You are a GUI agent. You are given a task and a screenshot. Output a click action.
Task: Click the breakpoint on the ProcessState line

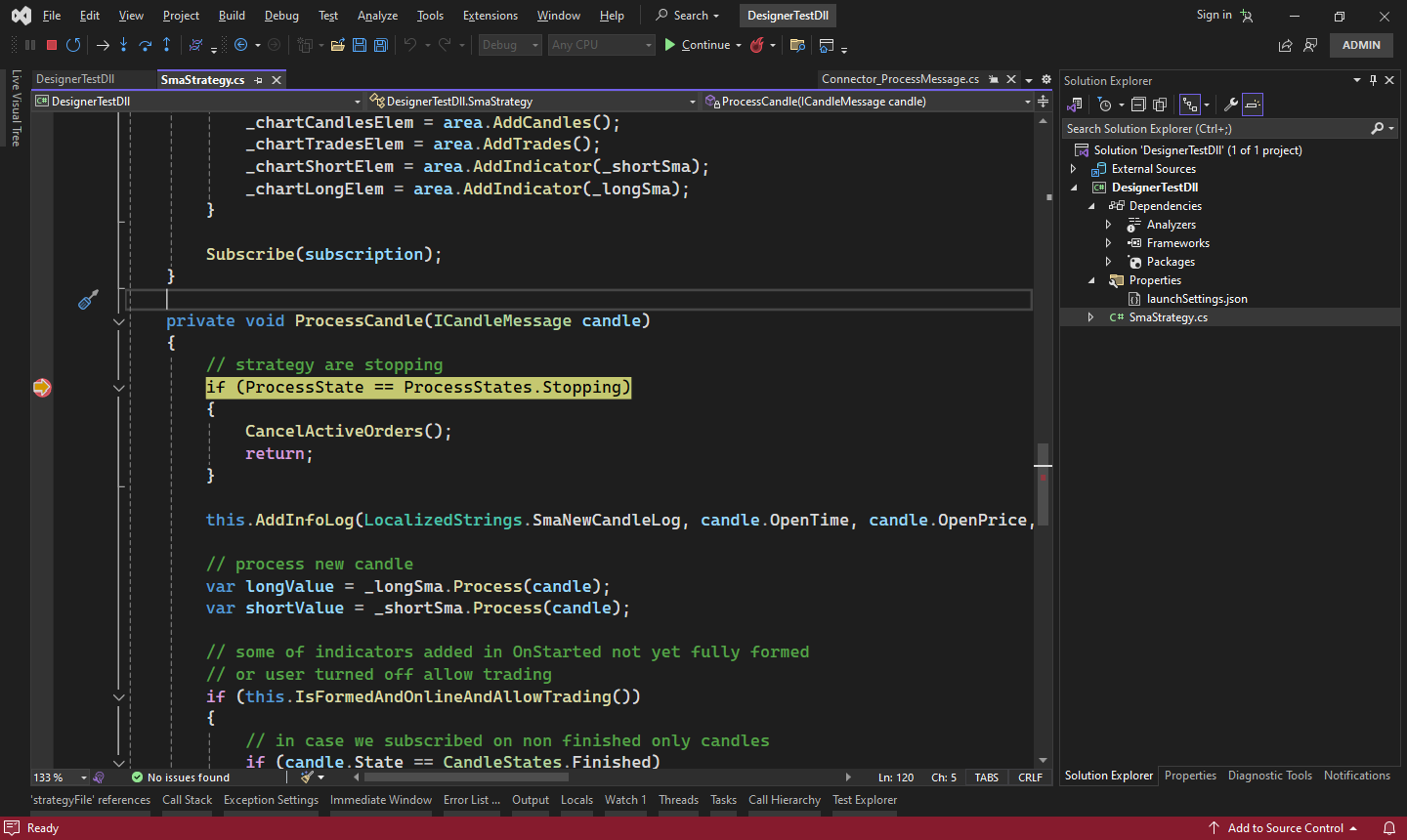(x=41, y=388)
